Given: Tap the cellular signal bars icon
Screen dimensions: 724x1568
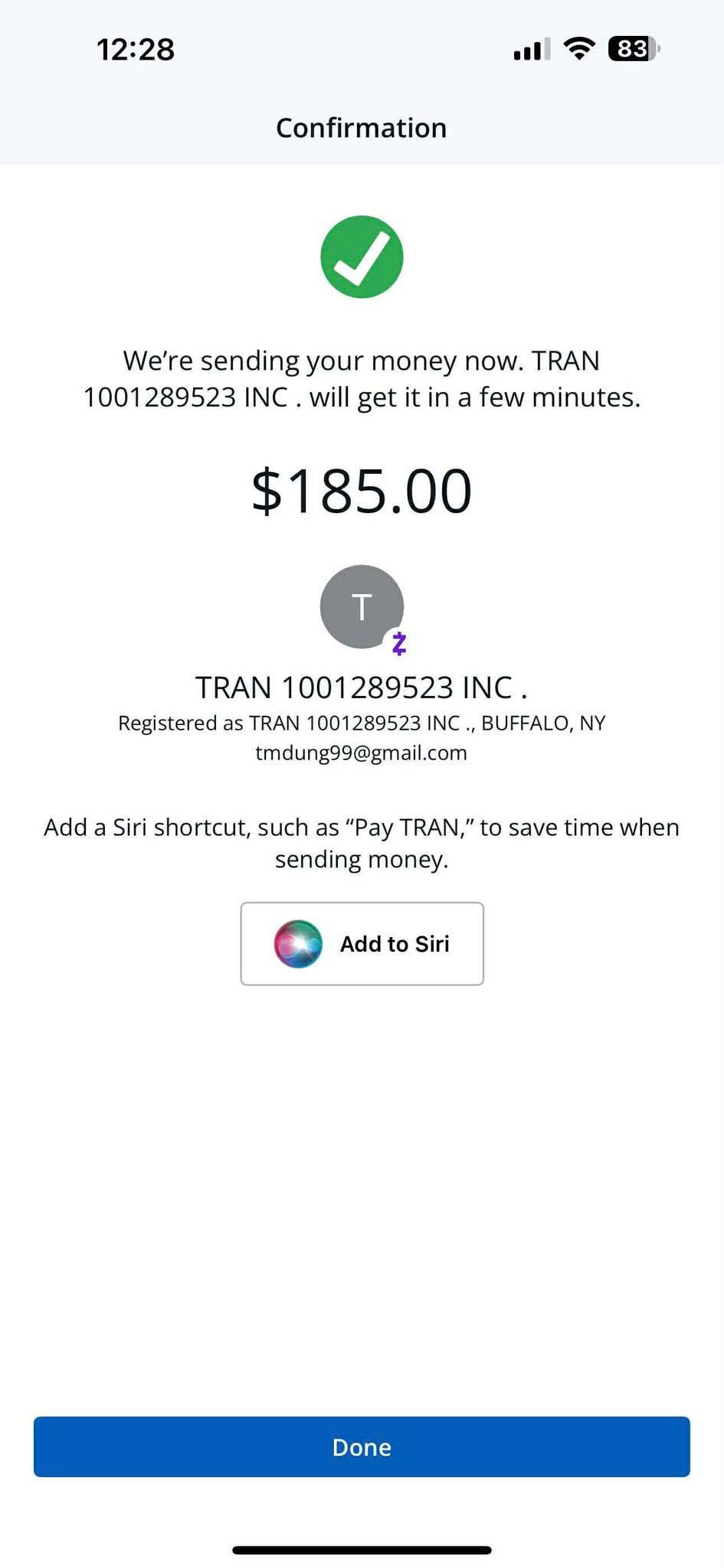Looking at the screenshot, I should 531,50.
